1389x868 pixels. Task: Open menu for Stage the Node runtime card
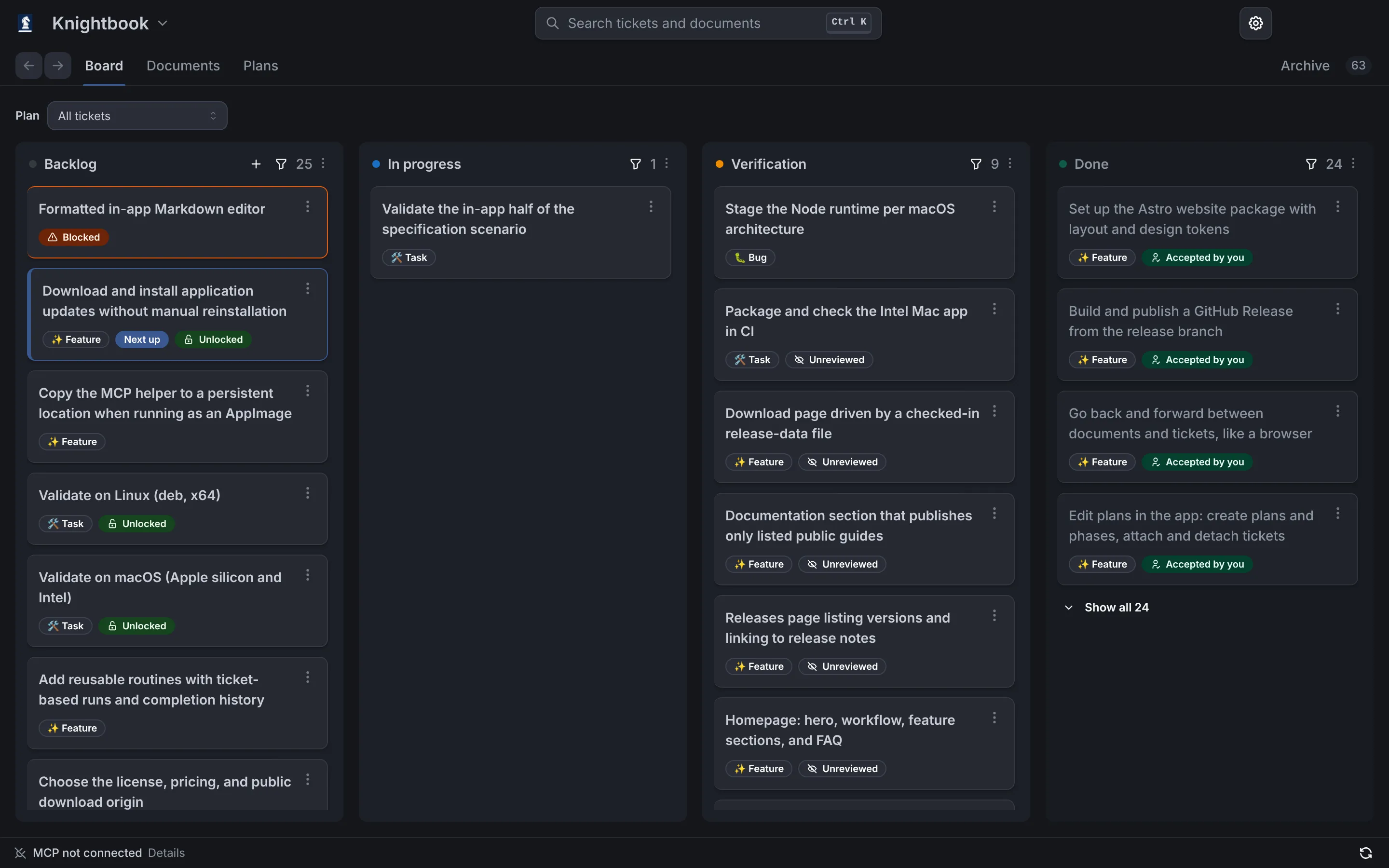994,207
